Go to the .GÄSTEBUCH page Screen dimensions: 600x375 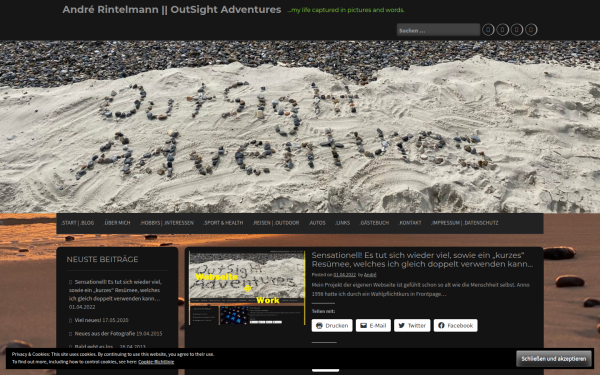pyautogui.click(x=374, y=223)
